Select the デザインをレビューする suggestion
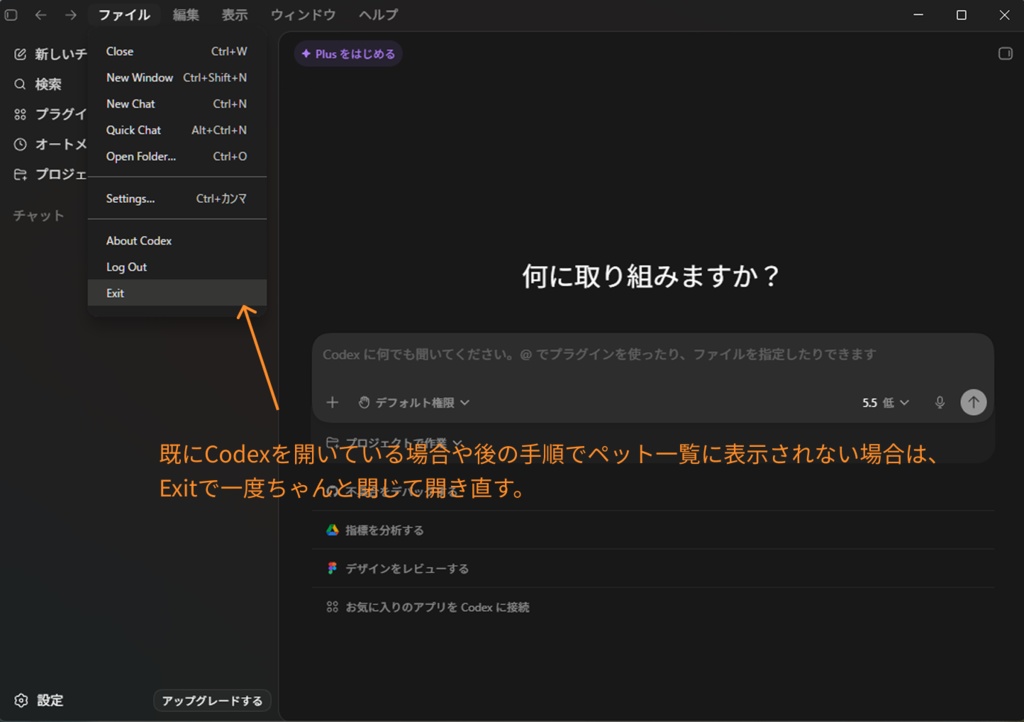Screen dimensions: 1024x722 click(x=653, y=569)
